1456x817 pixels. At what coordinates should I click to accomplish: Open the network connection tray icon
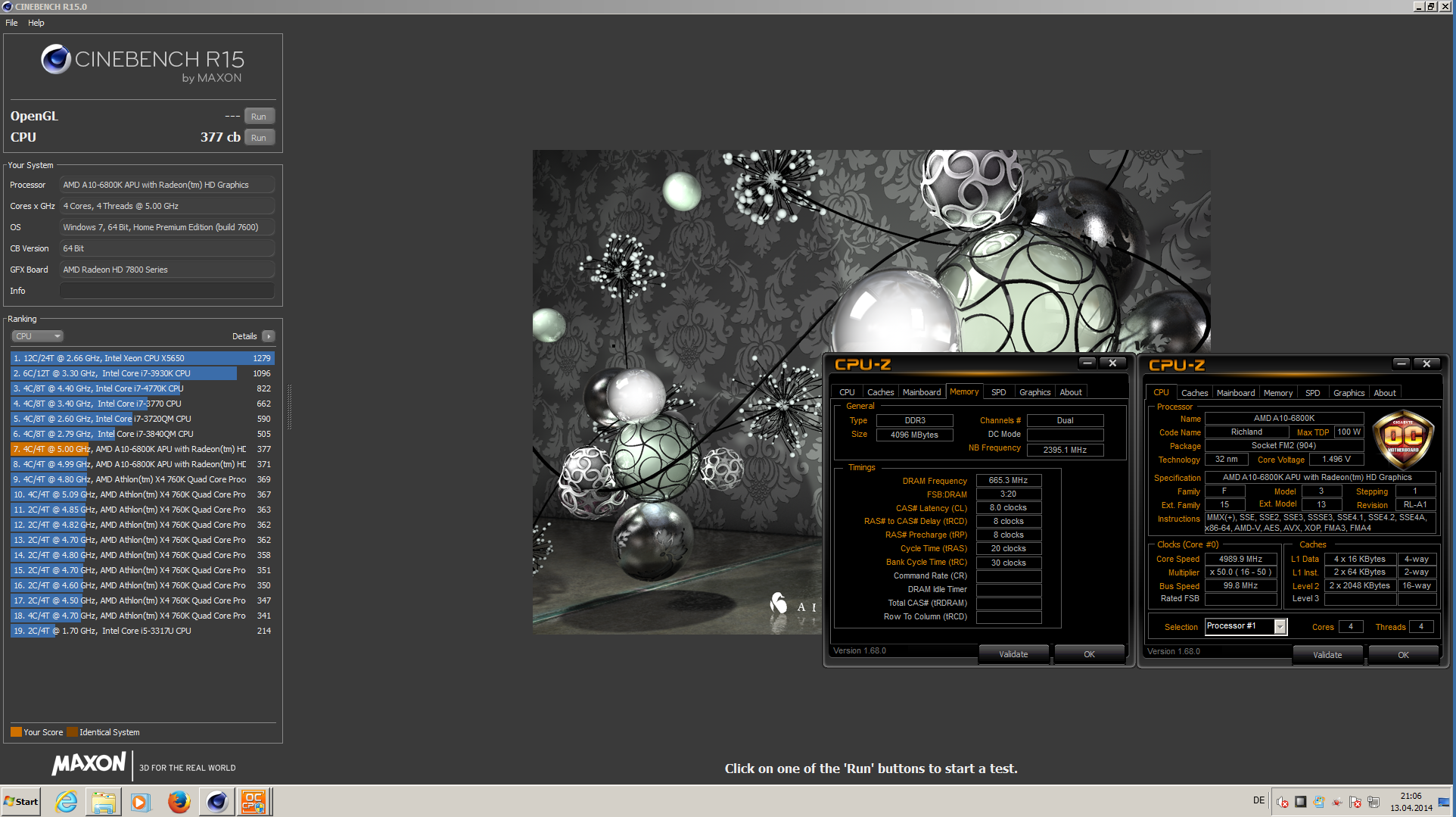(x=1374, y=802)
